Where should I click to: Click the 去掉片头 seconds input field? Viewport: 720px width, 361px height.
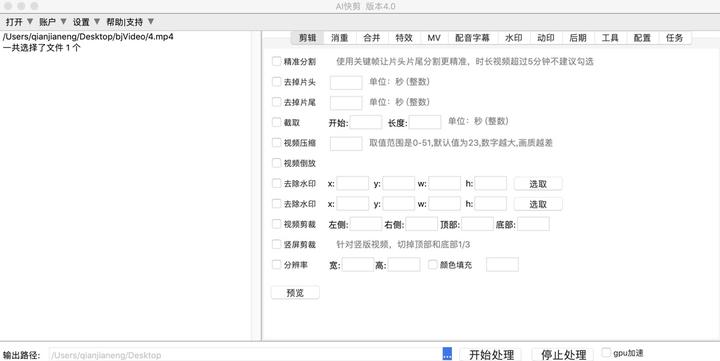point(346,82)
